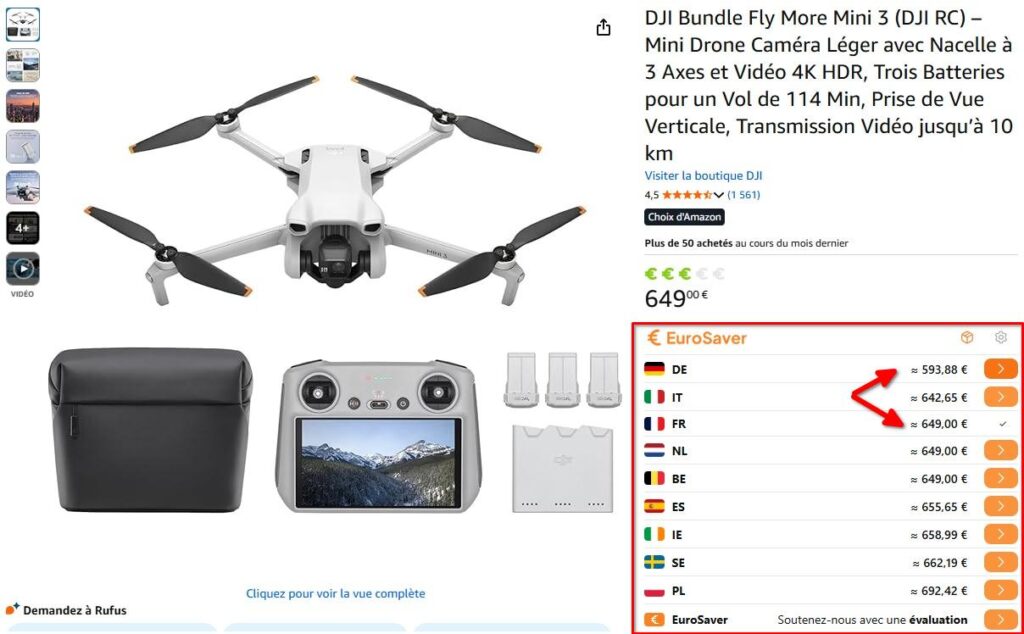Select the city sunset thumbnail
The image size is (1024, 634).
pyautogui.click(x=23, y=106)
